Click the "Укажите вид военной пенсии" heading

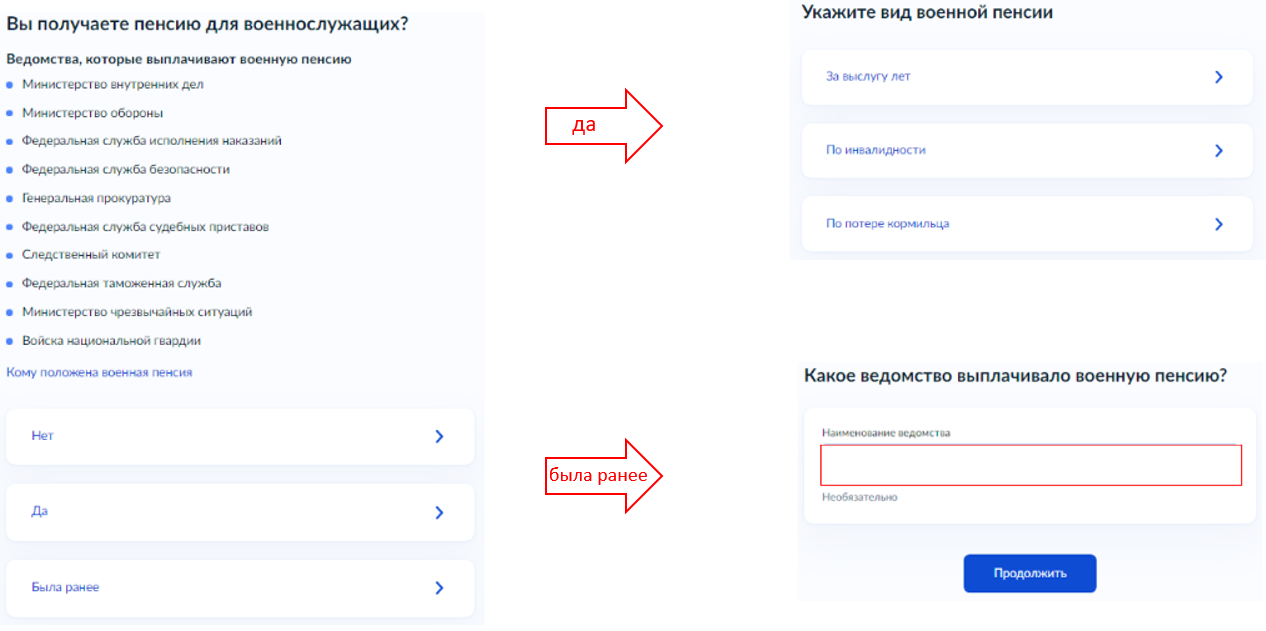click(x=927, y=13)
